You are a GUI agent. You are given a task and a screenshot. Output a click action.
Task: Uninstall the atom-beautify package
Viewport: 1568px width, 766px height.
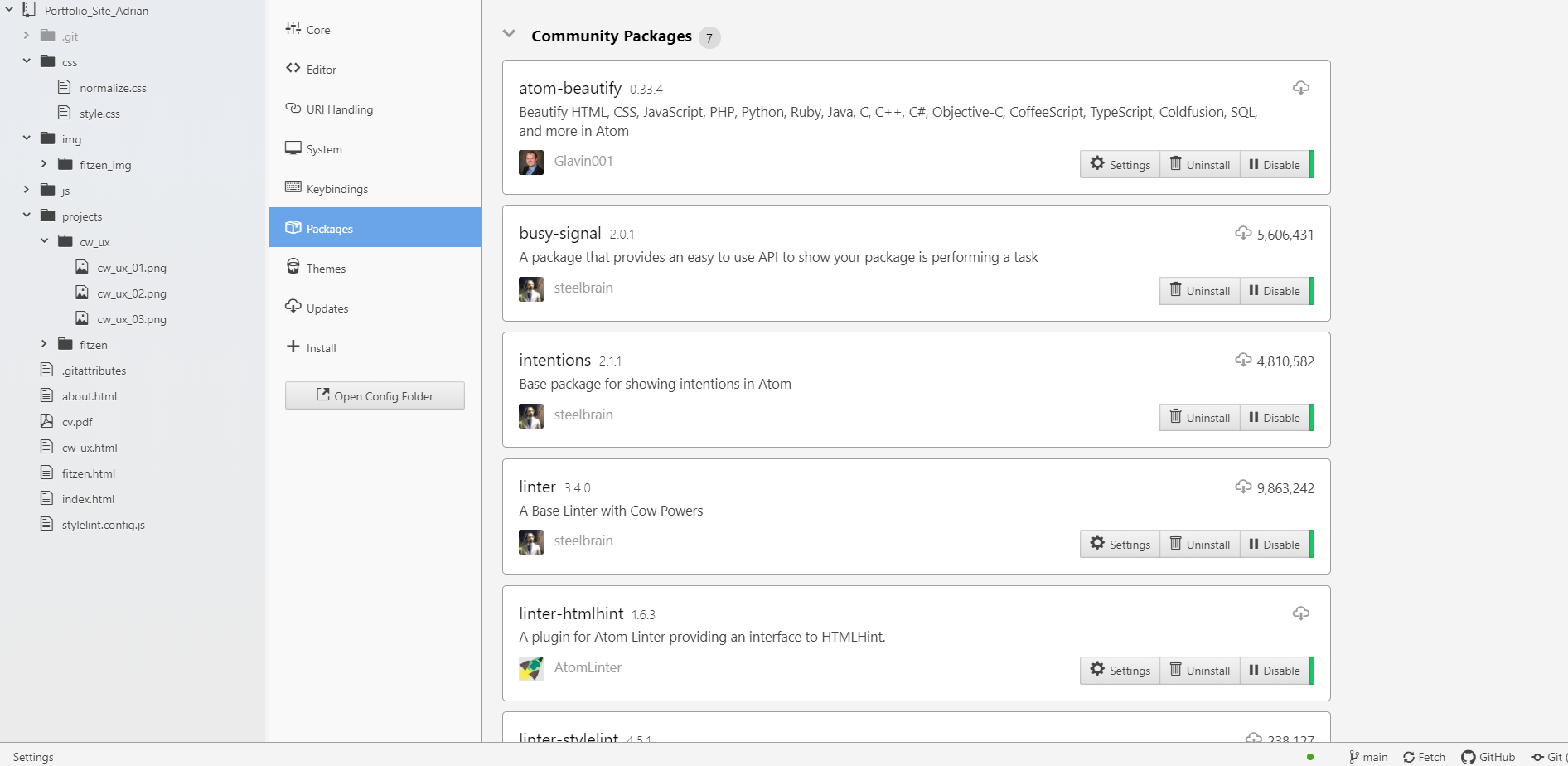pos(1199,164)
